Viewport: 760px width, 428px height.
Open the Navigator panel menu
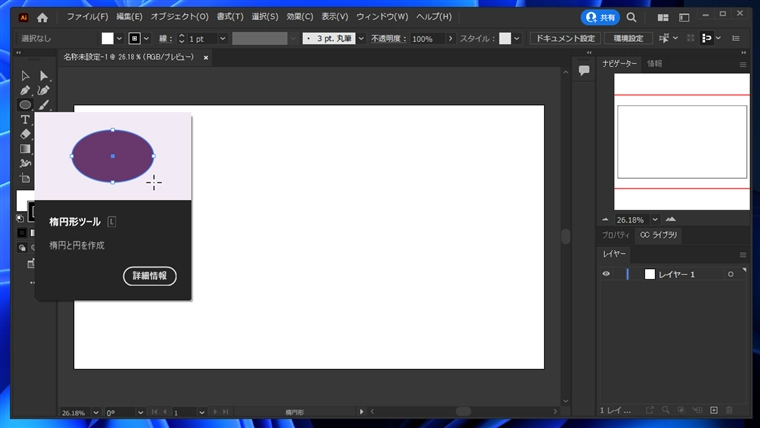[x=743, y=64]
